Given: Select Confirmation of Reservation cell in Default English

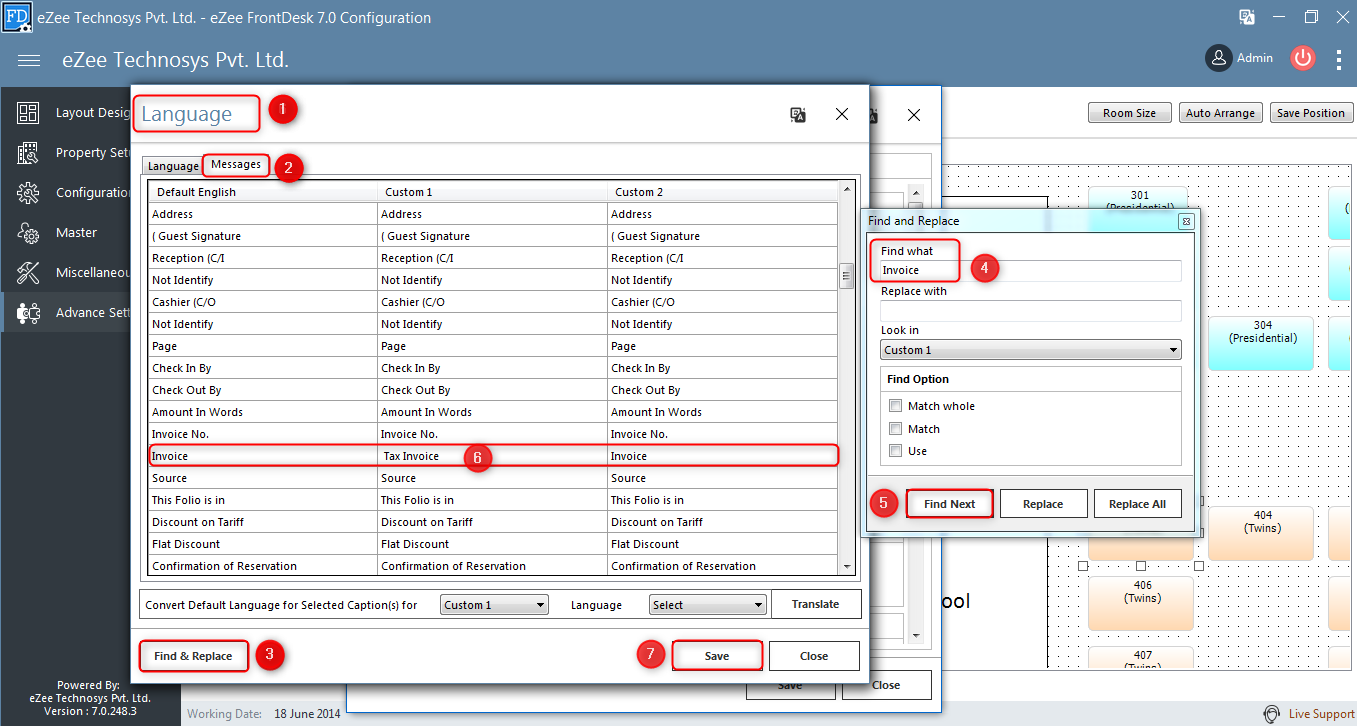Looking at the screenshot, I should point(263,566).
